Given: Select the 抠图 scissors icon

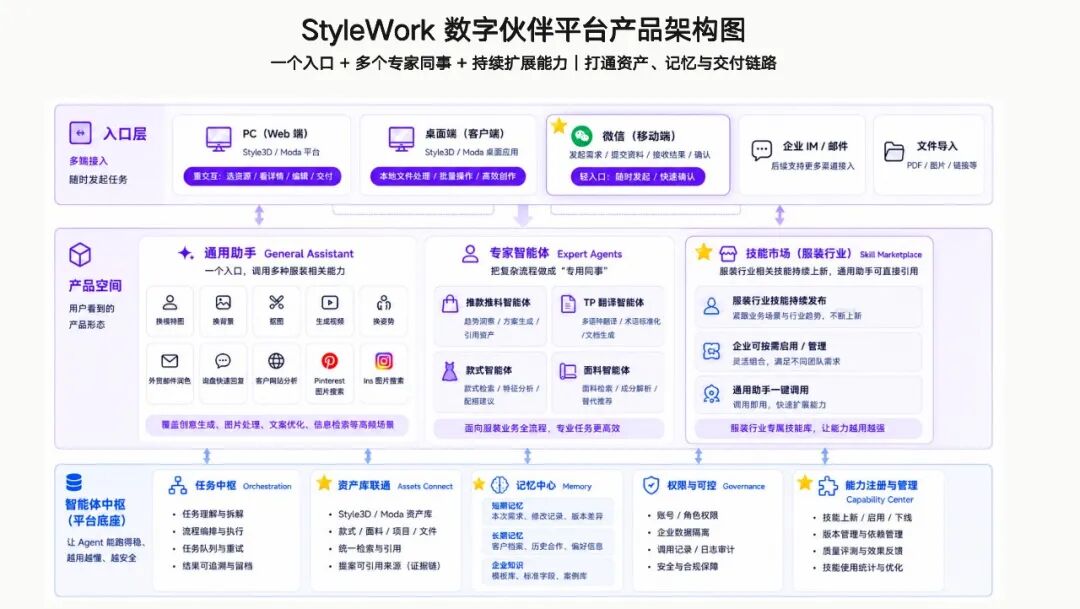Looking at the screenshot, I should [x=276, y=302].
